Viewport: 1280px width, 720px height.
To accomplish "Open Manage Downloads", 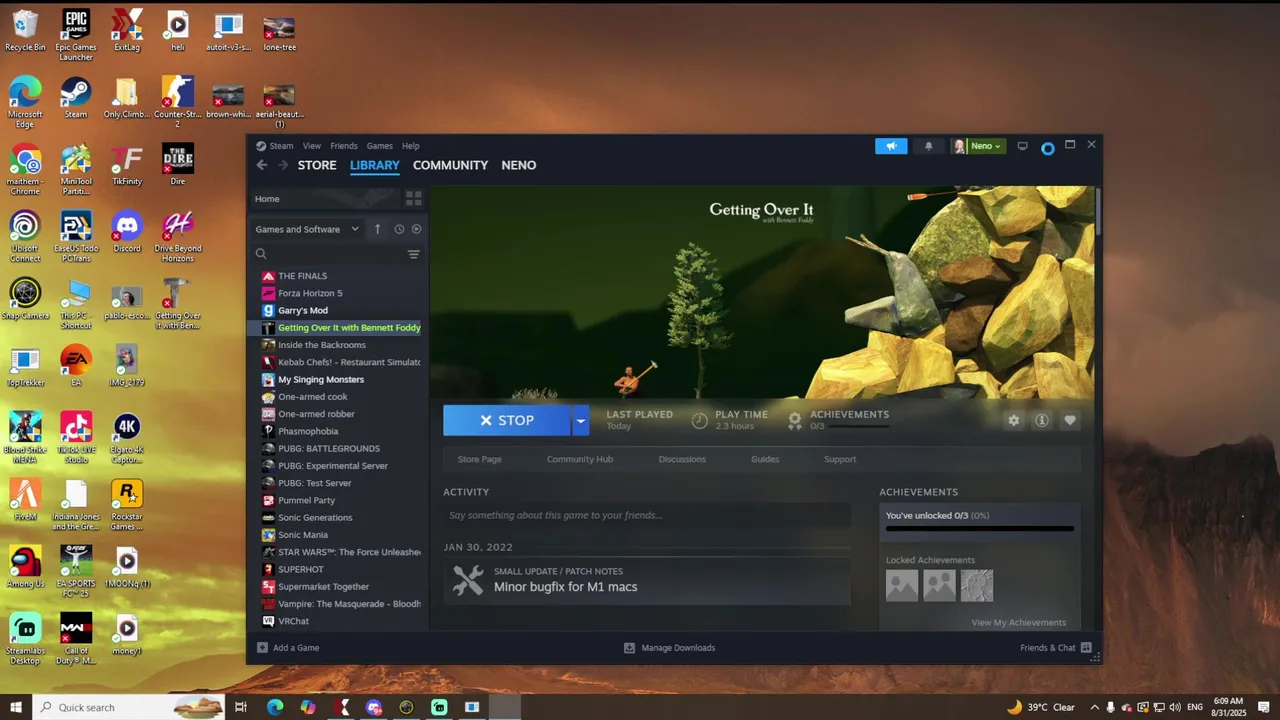I will pyautogui.click(x=669, y=648).
